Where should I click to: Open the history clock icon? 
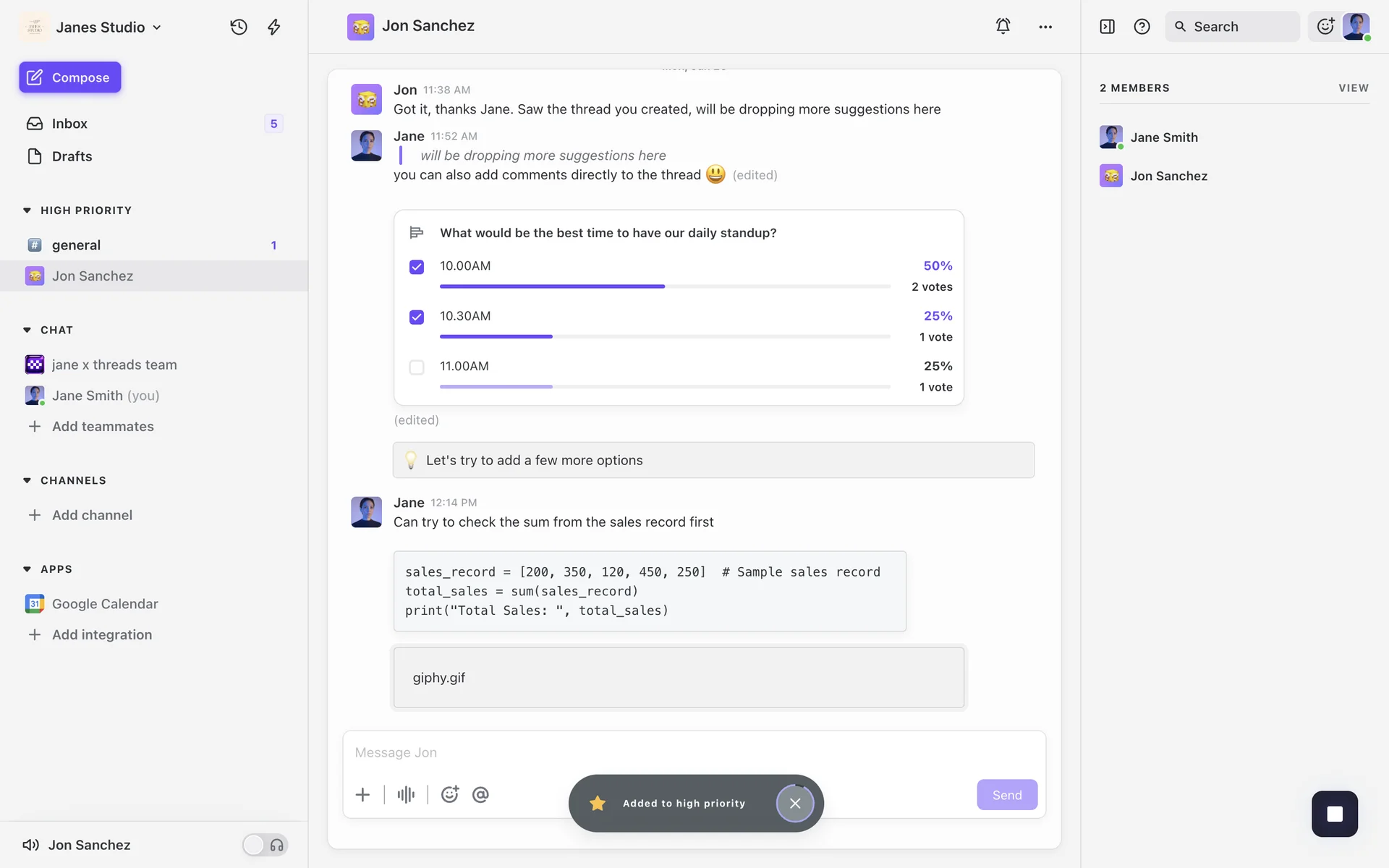pyautogui.click(x=239, y=27)
